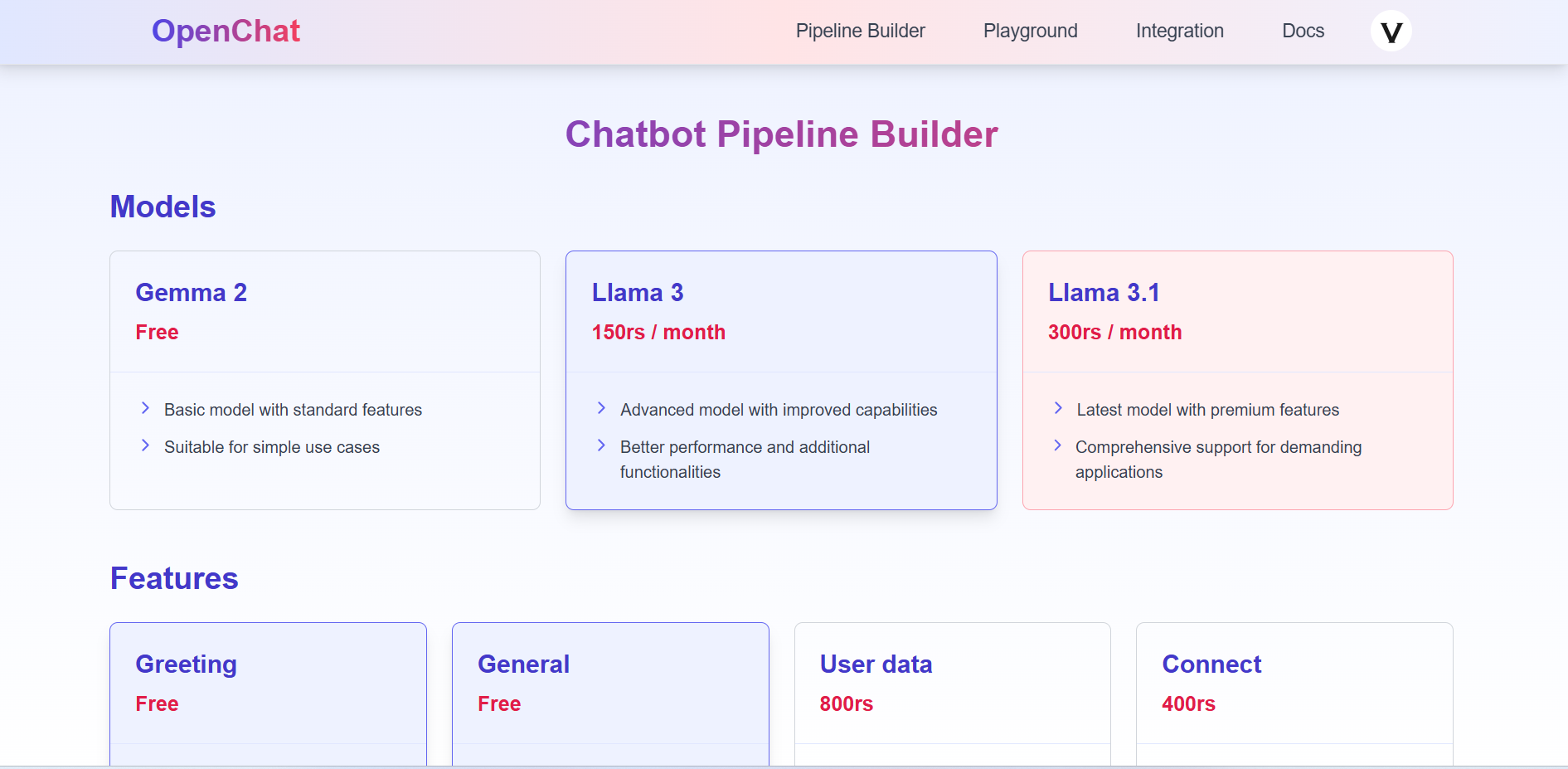Screen dimensions: 1568x769
Task: Click chevron beside Latest model with premium features
Action: tap(1058, 408)
